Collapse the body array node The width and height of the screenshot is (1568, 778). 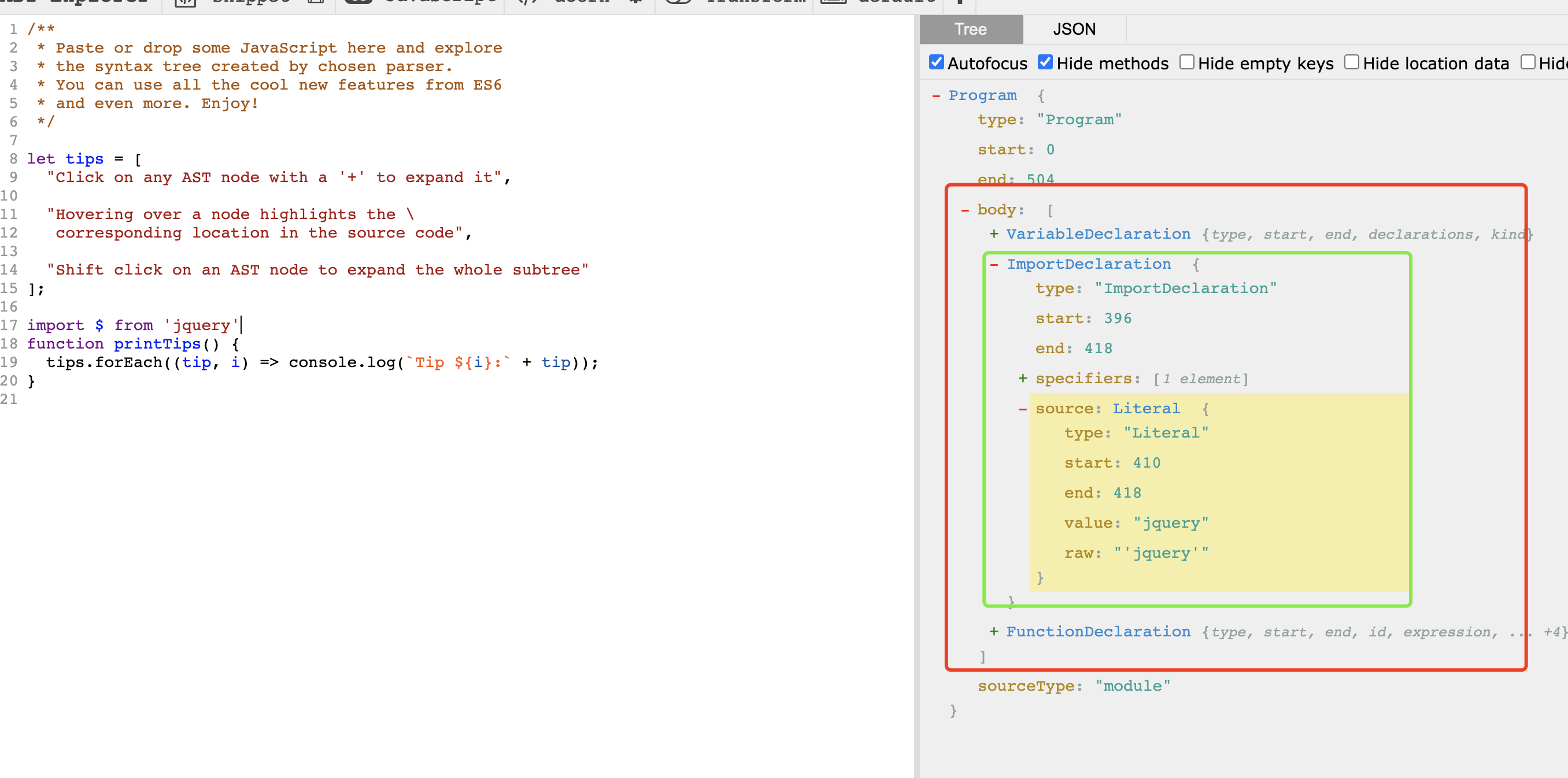click(965, 210)
